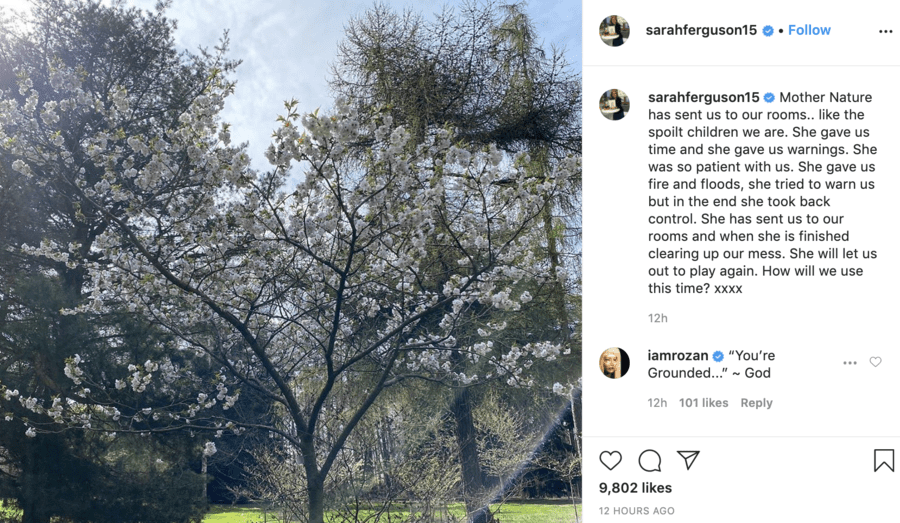This screenshot has width=900, height=523.
Task: Open the header username sarahferguson15
Action: [701, 30]
